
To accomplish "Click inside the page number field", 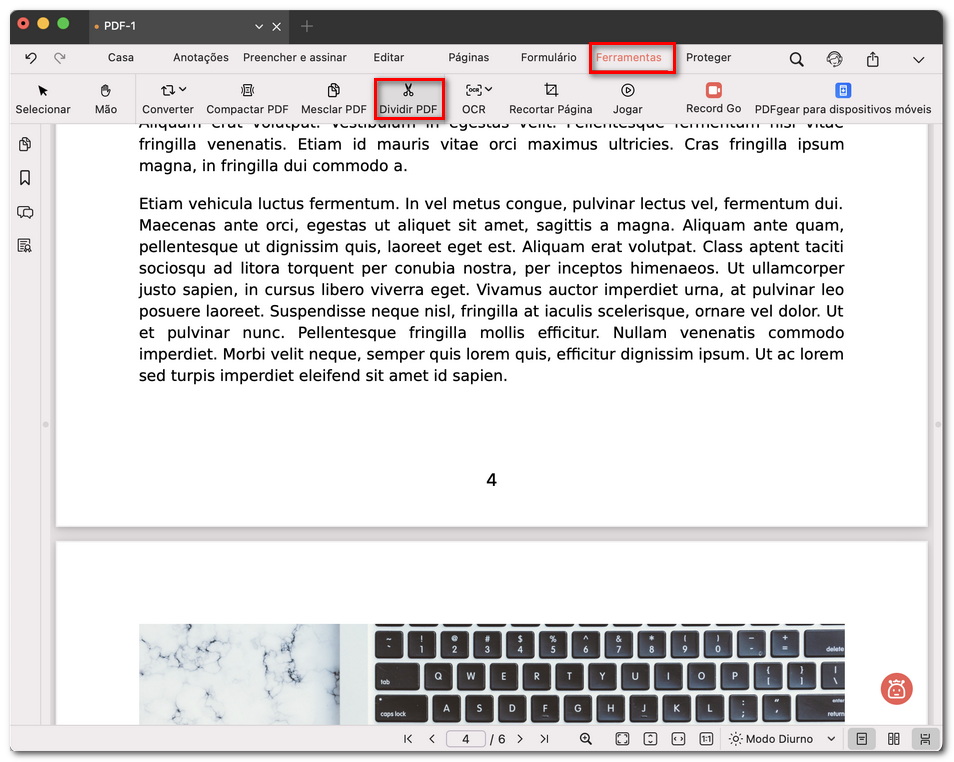I will 464,738.
